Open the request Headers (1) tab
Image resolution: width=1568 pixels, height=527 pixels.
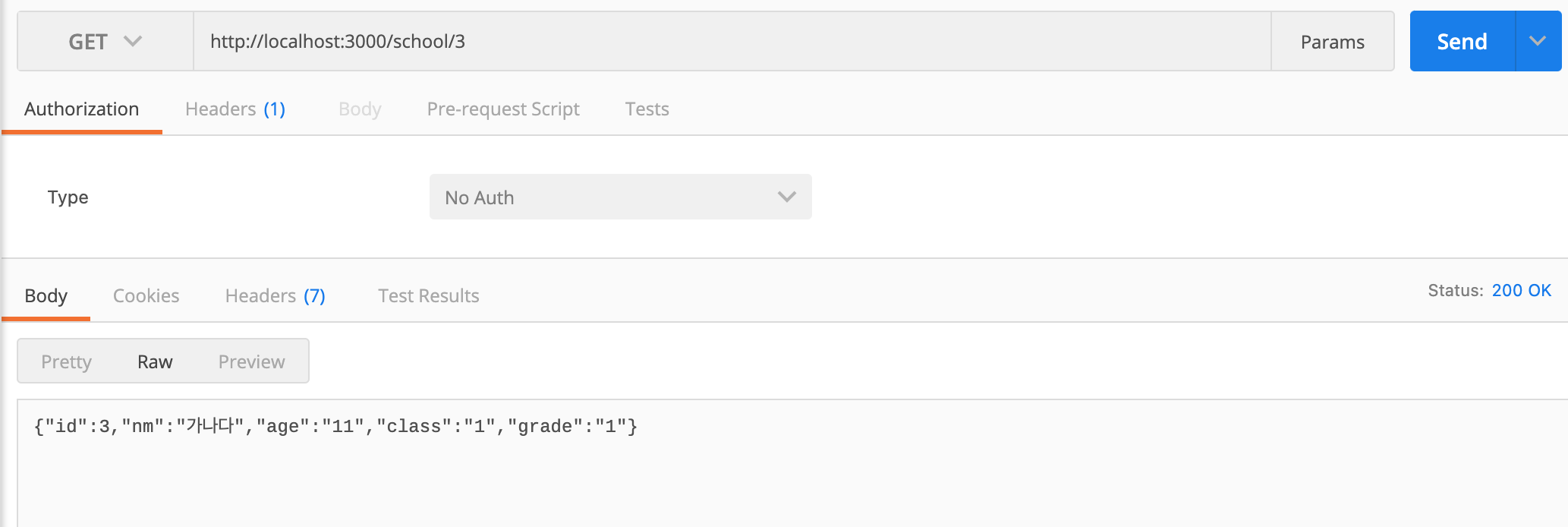tap(235, 109)
